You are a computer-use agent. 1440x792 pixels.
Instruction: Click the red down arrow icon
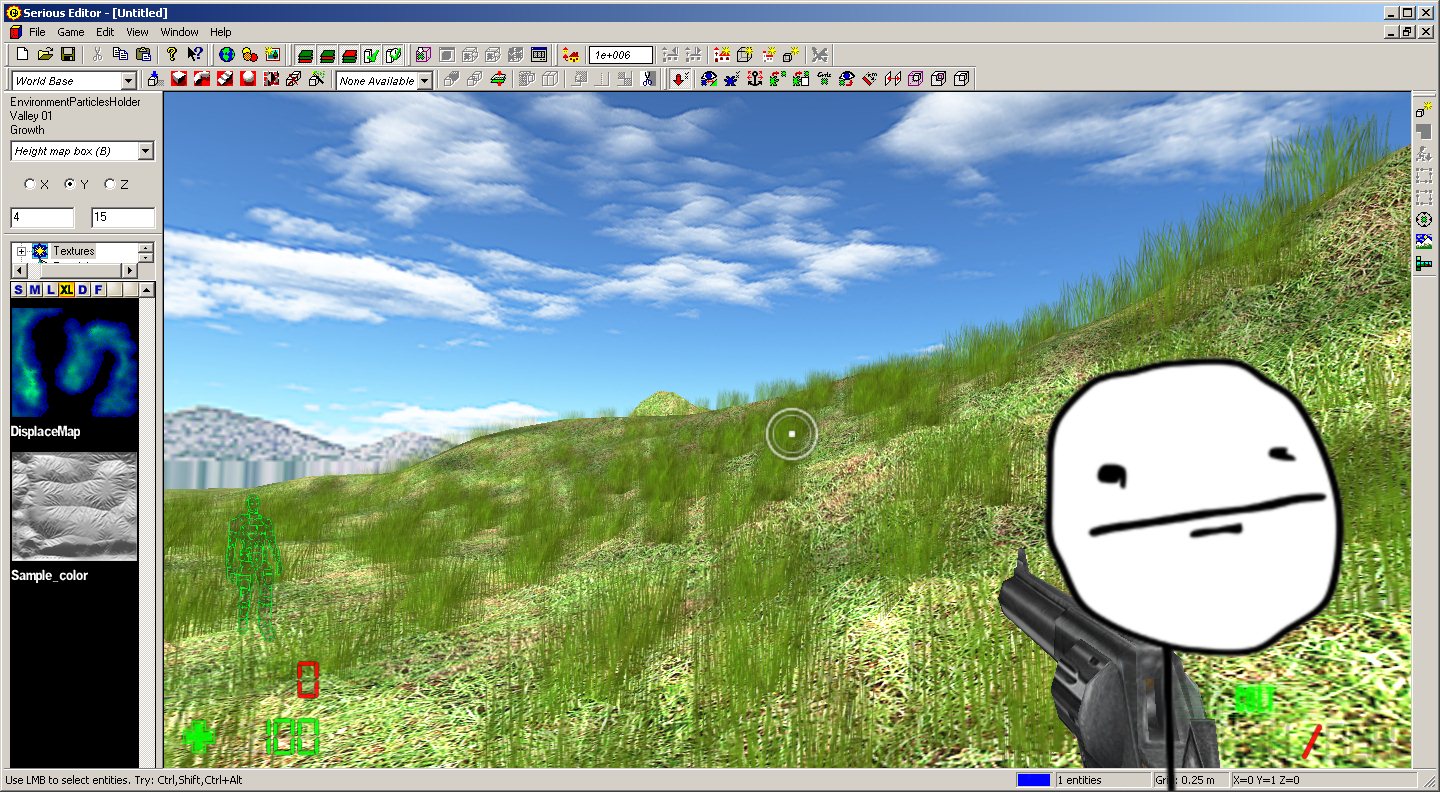pyautogui.click(x=681, y=79)
